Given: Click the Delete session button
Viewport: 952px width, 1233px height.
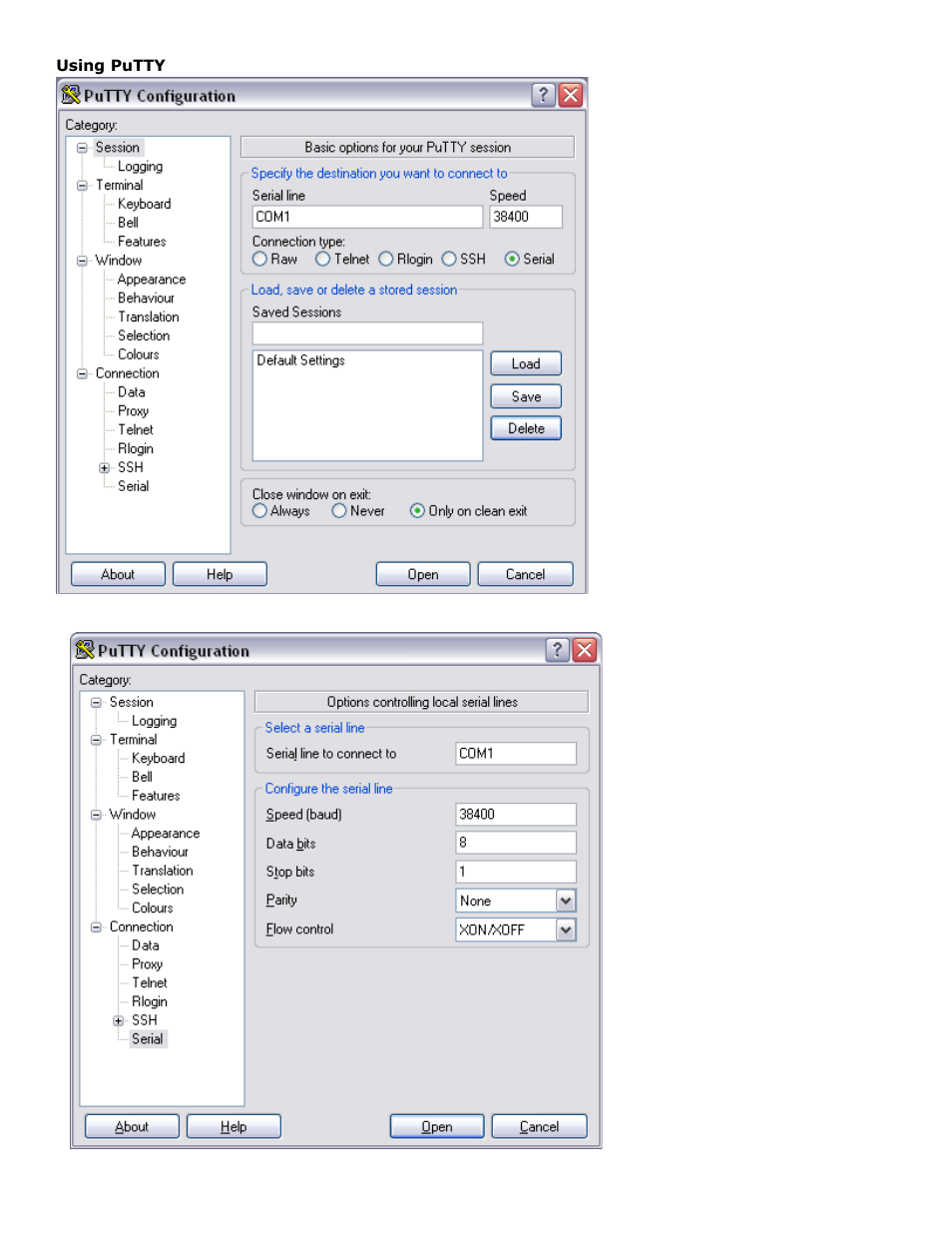Looking at the screenshot, I should (526, 428).
